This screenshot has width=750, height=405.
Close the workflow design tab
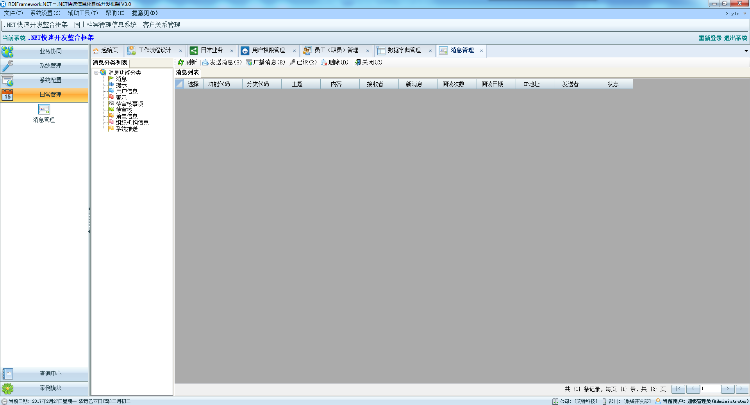point(180,51)
